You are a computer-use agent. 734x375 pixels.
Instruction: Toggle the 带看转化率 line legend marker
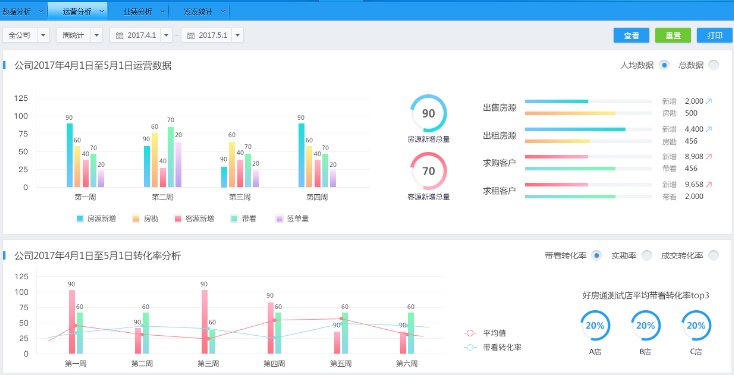470,347
